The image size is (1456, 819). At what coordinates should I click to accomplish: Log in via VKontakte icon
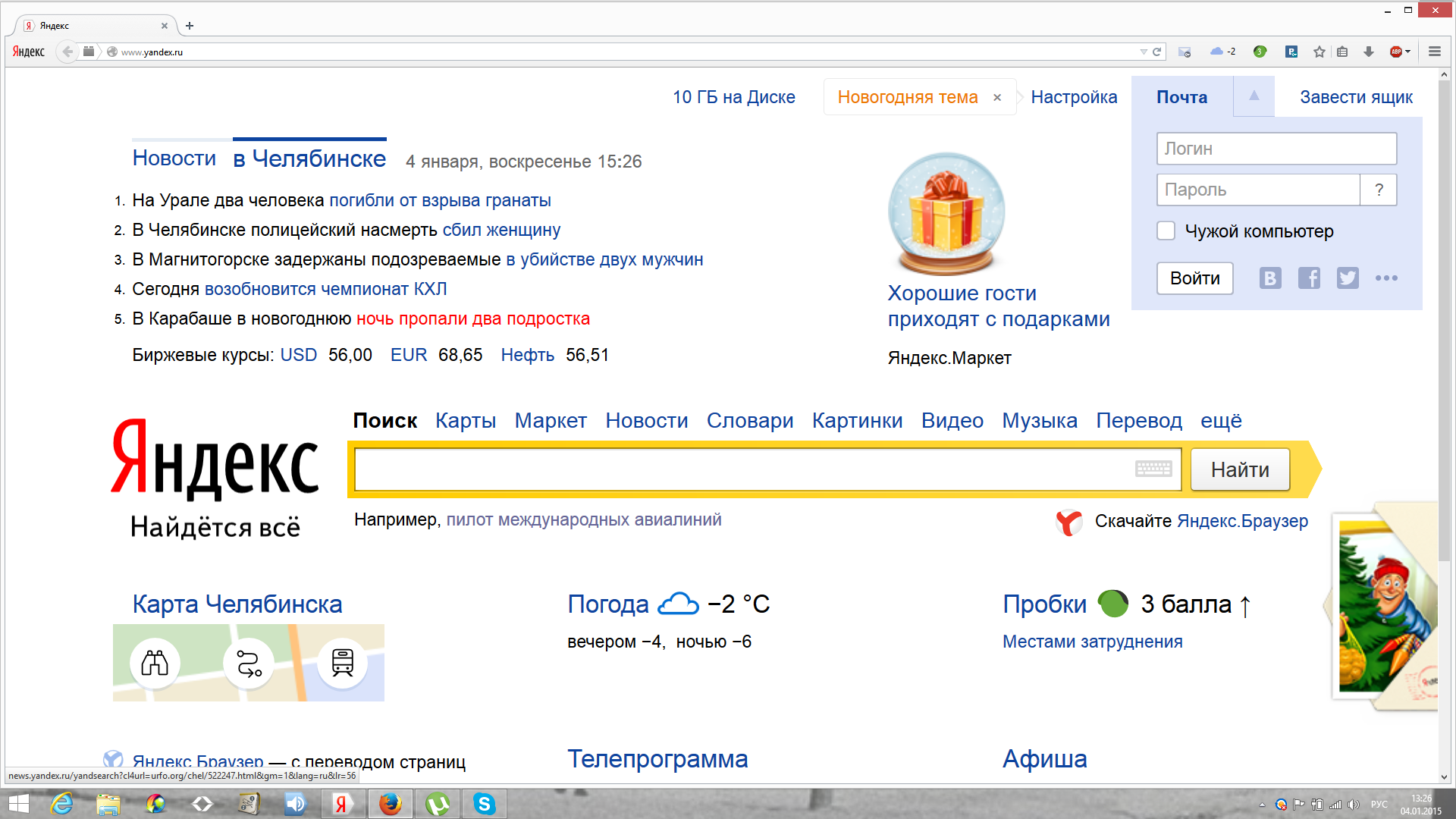pyautogui.click(x=1270, y=278)
